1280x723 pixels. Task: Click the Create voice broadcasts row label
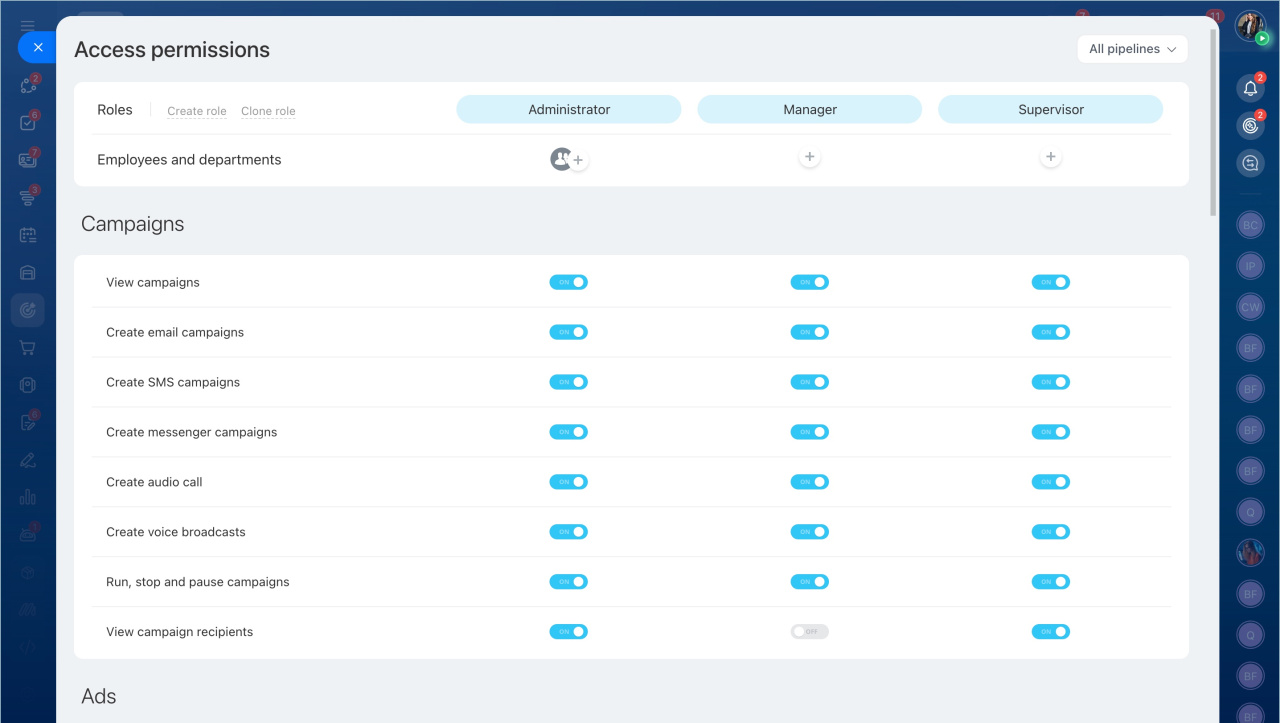176,532
